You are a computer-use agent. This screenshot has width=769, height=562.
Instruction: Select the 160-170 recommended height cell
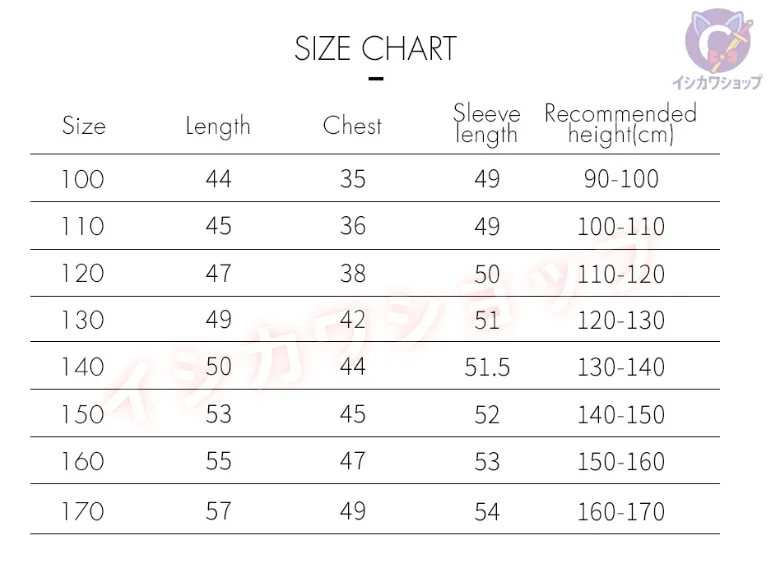click(x=621, y=511)
